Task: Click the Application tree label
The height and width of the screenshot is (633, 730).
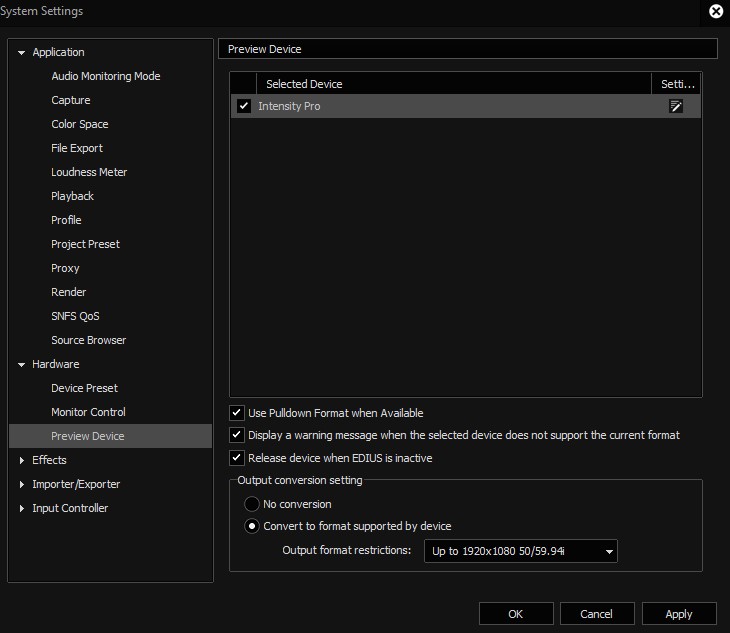Action: pos(58,52)
